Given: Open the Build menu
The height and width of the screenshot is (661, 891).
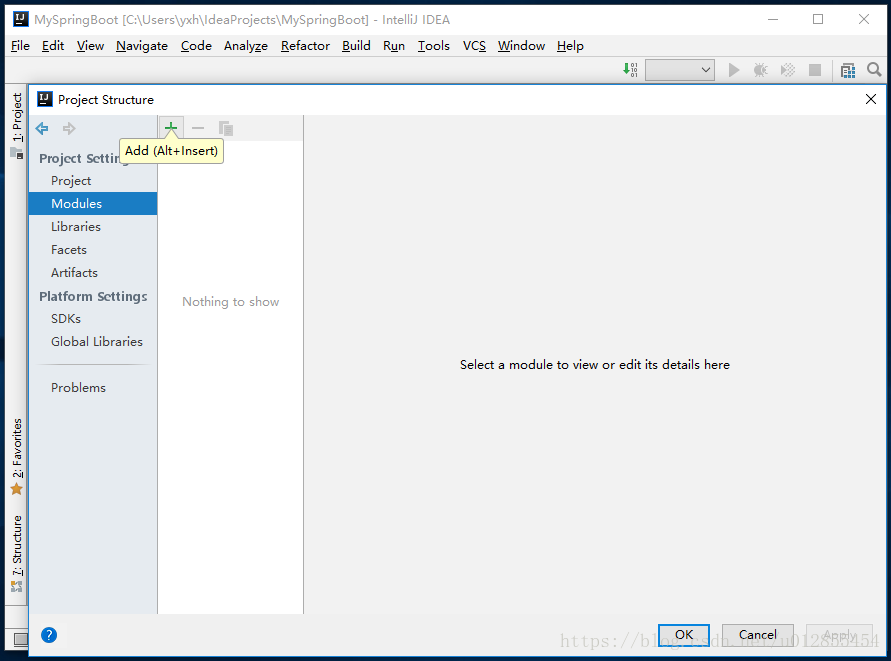Looking at the screenshot, I should click(x=356, y=46).
